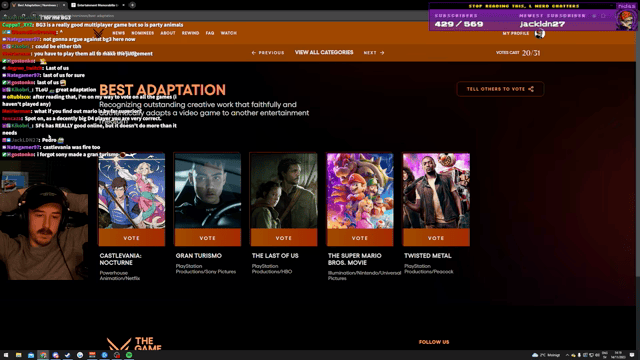Click the Windows Start button
The height and width of the screenshot is (360, 640).
pos(6,355)
